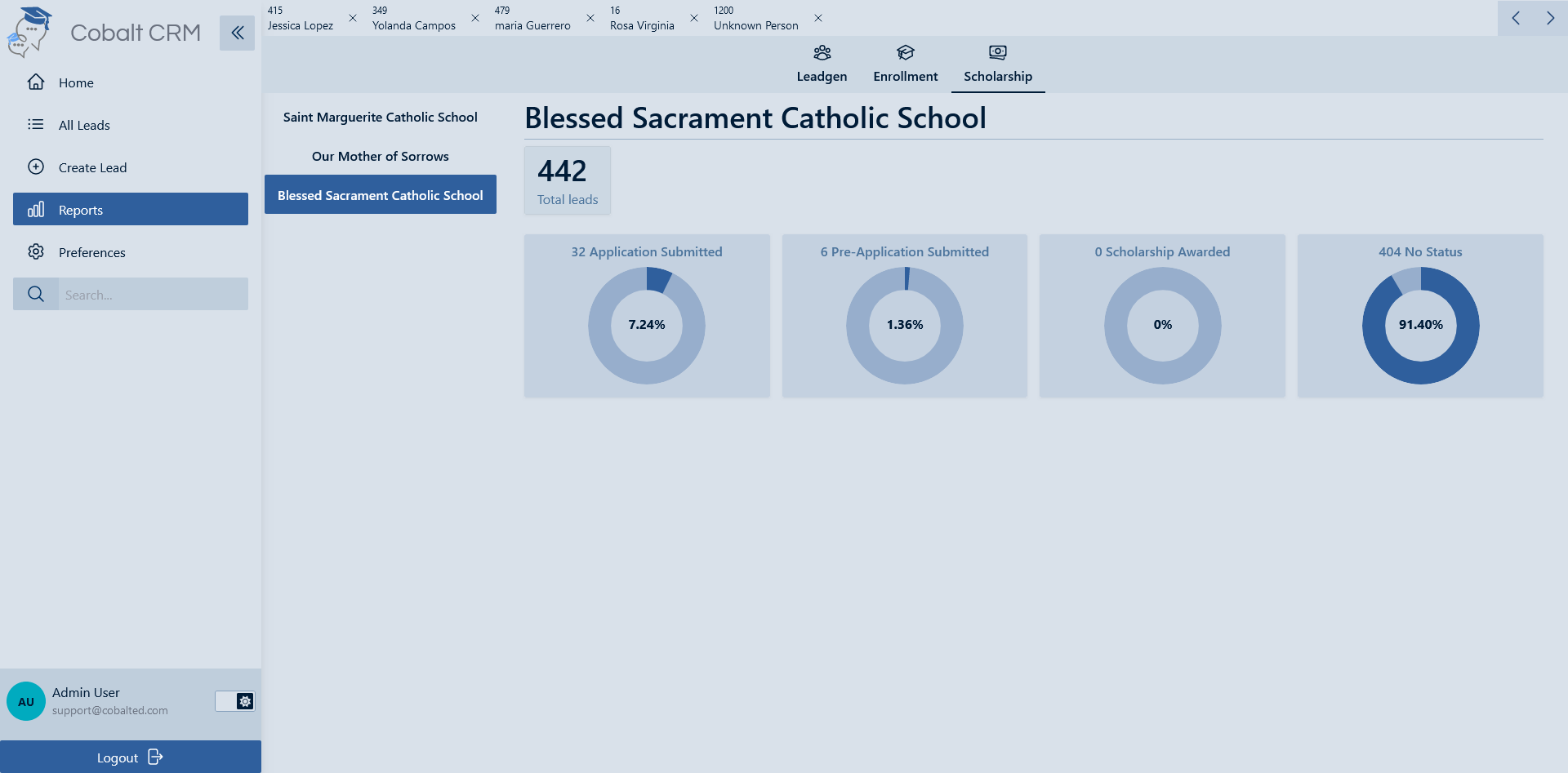Click the Leadgen people icon
The image size is (1568, 773).
[x=822, y=53]
